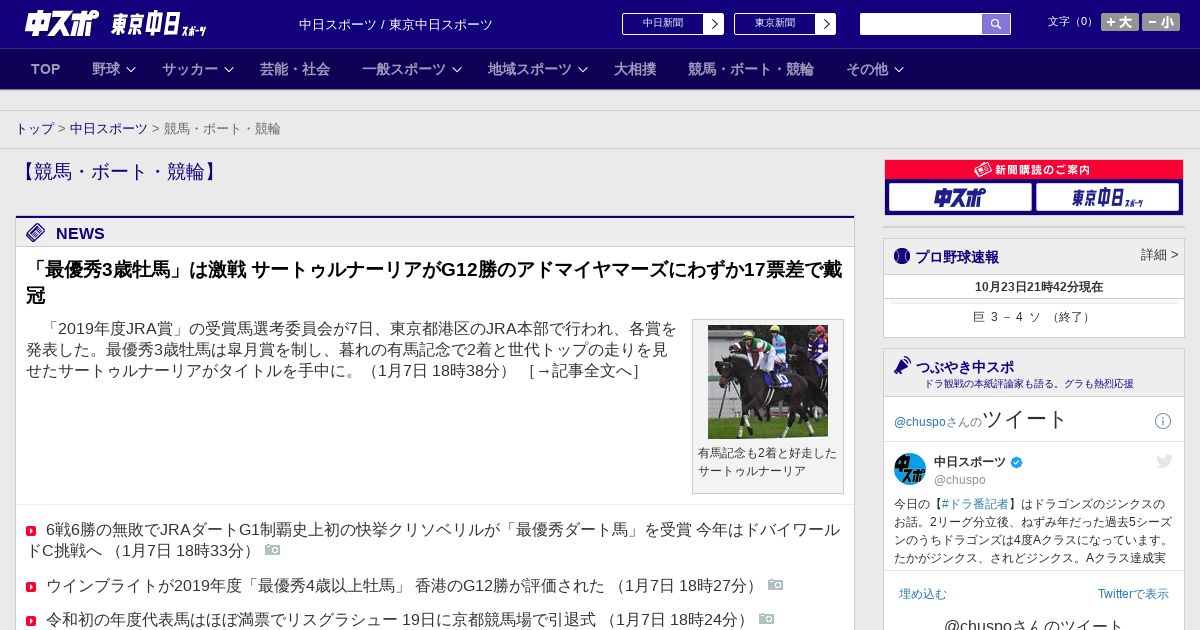Viewport: 1200px width, 630px height.
Task: Open the 芸能・社会 menu item
Action: (x=295, y=69)
